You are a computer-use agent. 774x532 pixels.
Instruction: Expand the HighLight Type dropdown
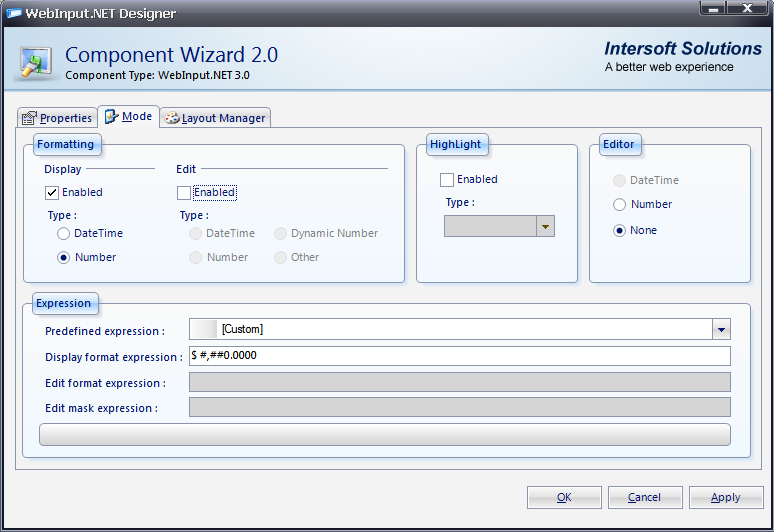pyautogui.click(x=545, y=227)
